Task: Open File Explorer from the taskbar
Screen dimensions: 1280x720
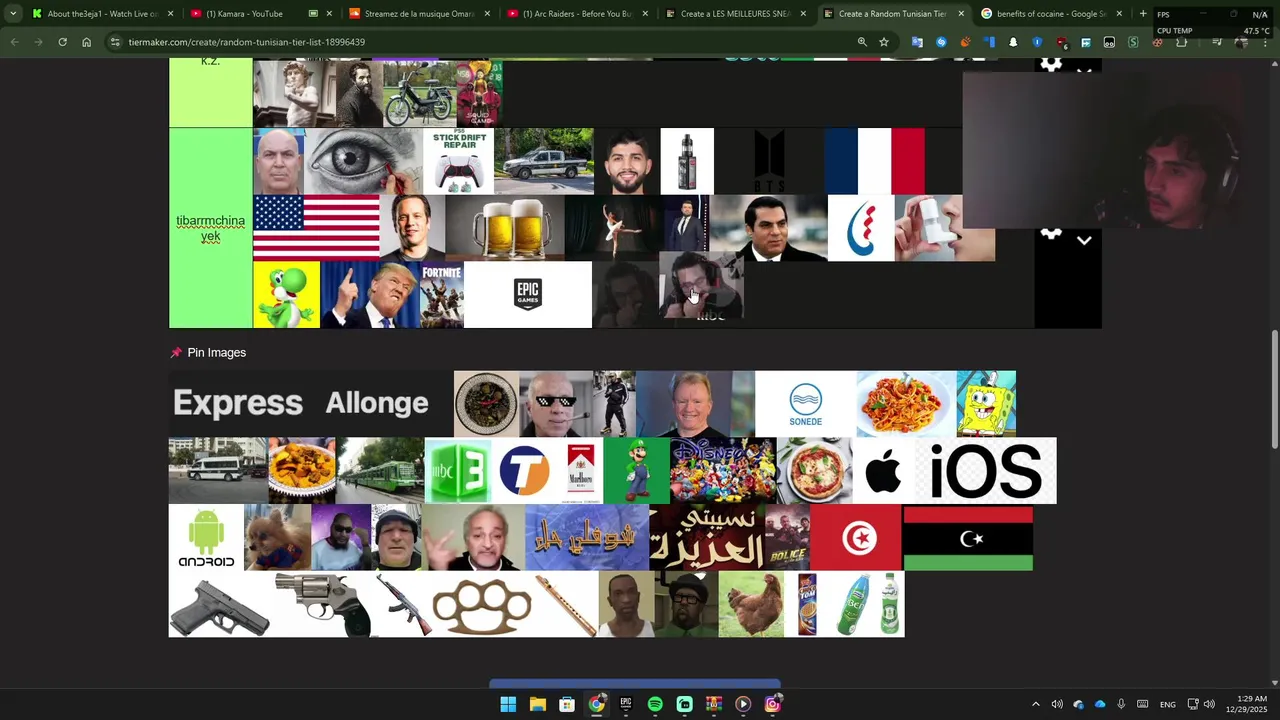Action: click(537, 704)
